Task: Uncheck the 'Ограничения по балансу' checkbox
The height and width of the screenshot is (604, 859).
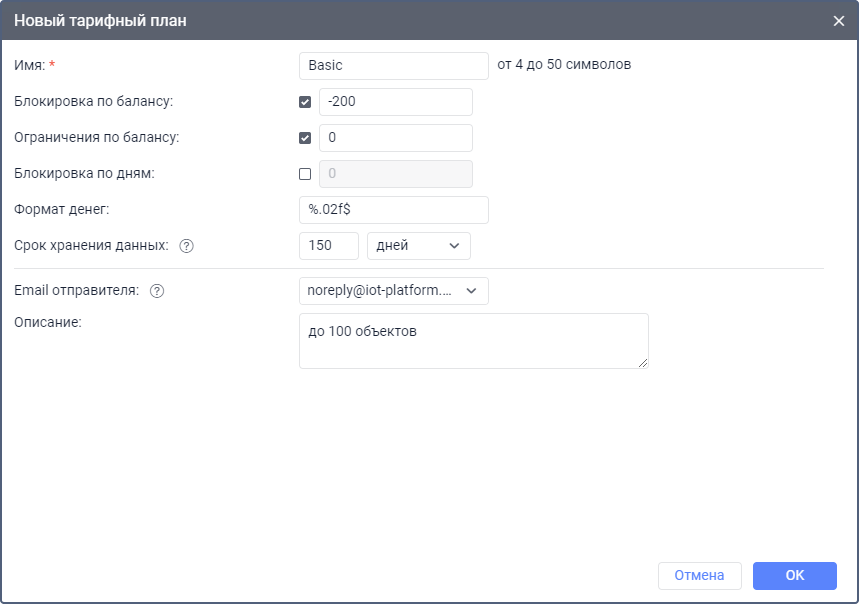Action: point(305,138)
